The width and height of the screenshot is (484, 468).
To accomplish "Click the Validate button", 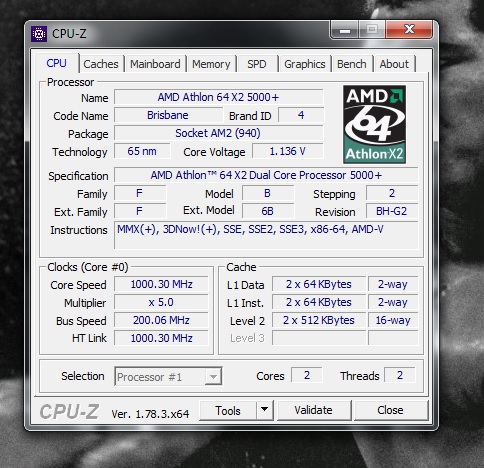I will [314, 410].
